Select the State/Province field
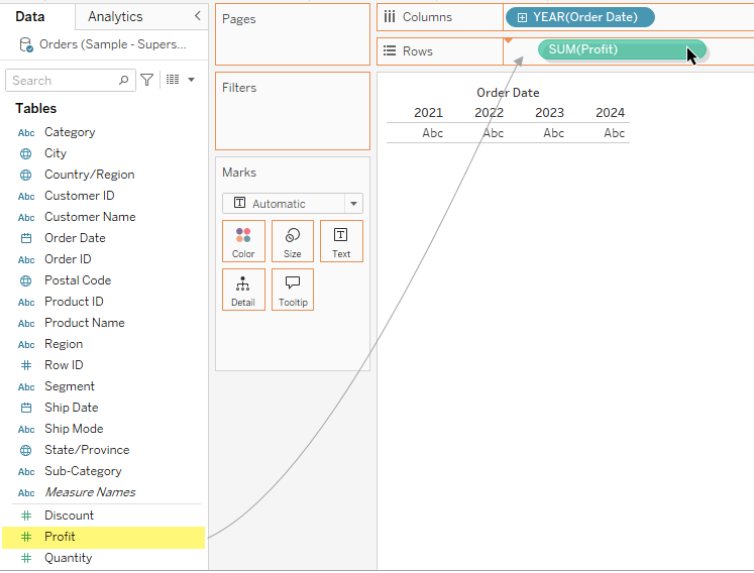 tap(87, 450)
